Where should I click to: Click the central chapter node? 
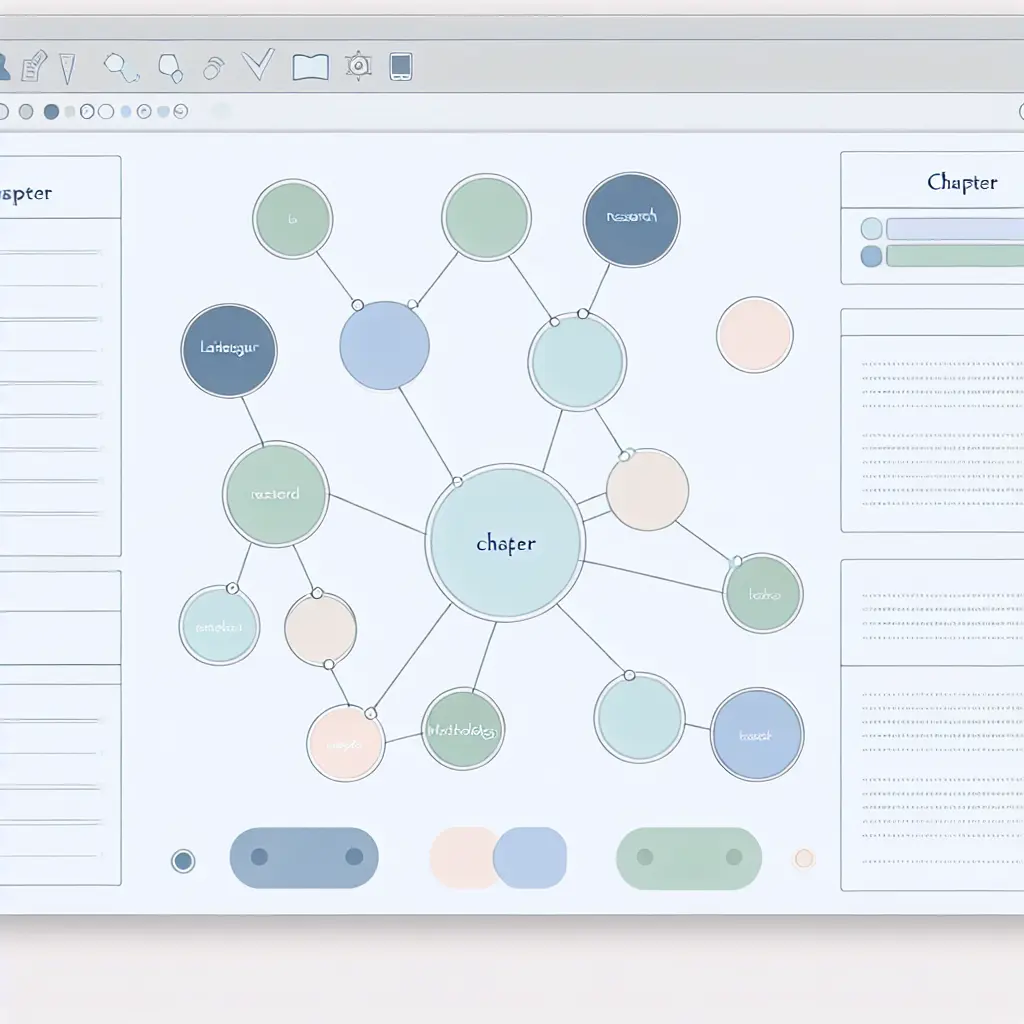click(x=507, y=544)
